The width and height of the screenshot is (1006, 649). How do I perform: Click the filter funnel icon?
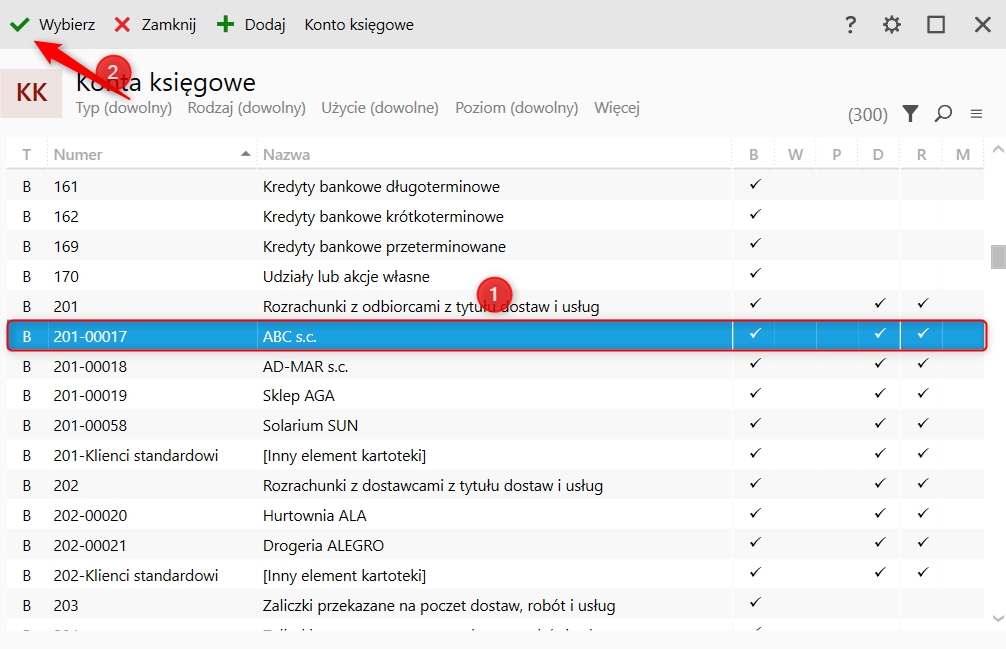910,114
